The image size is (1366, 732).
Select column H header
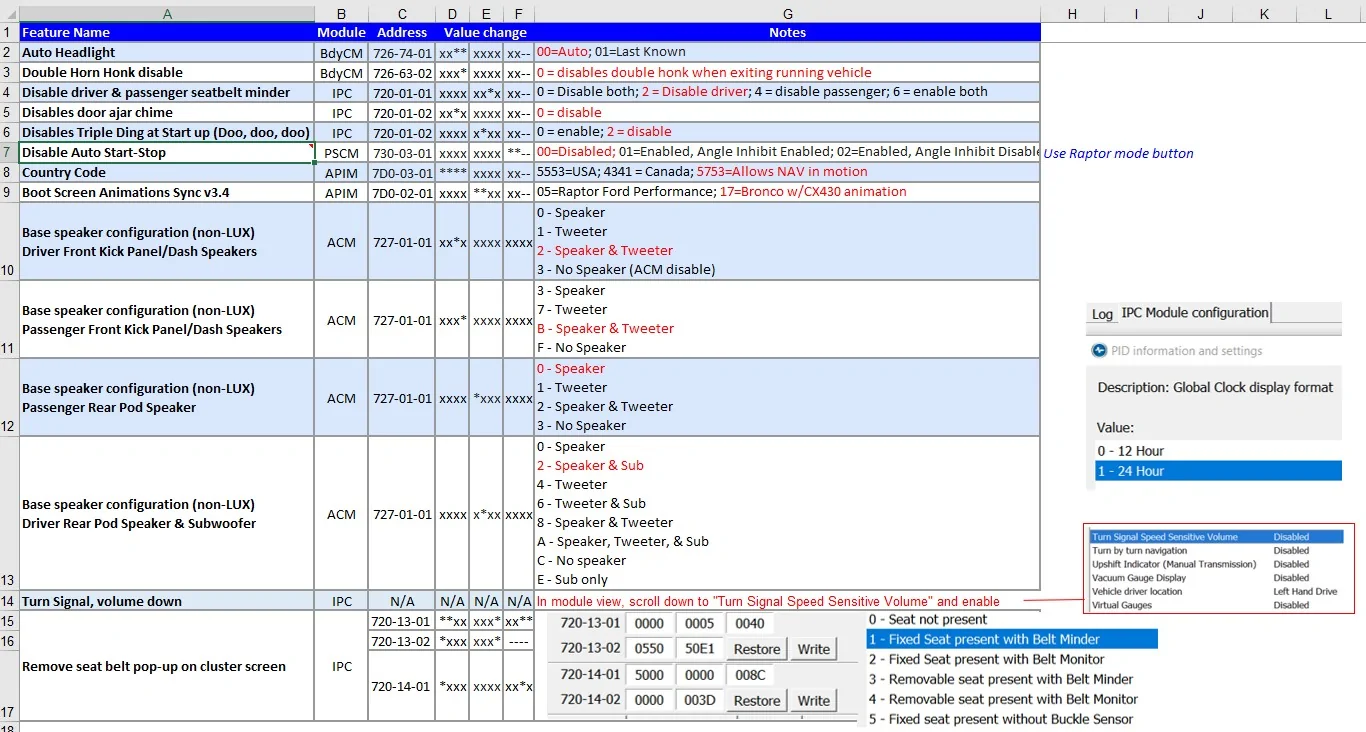(x=1072, y=14)
